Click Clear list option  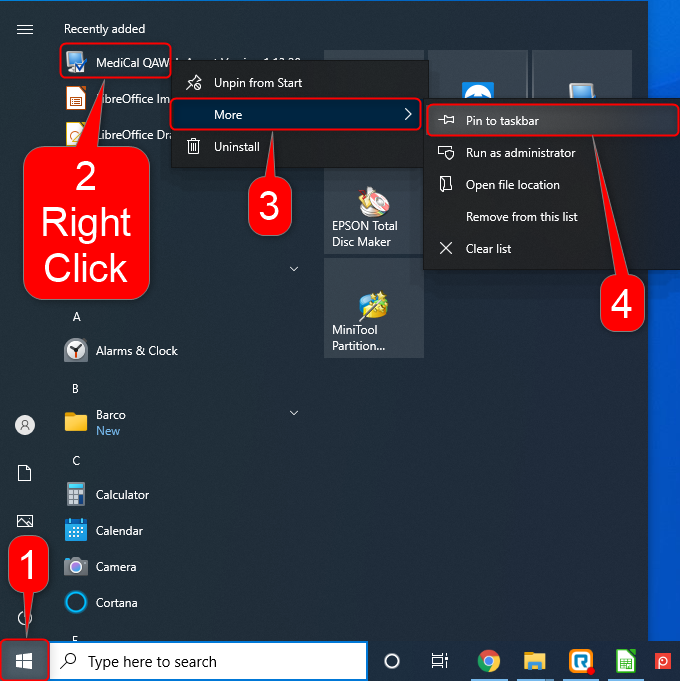[x=488, y=249]
